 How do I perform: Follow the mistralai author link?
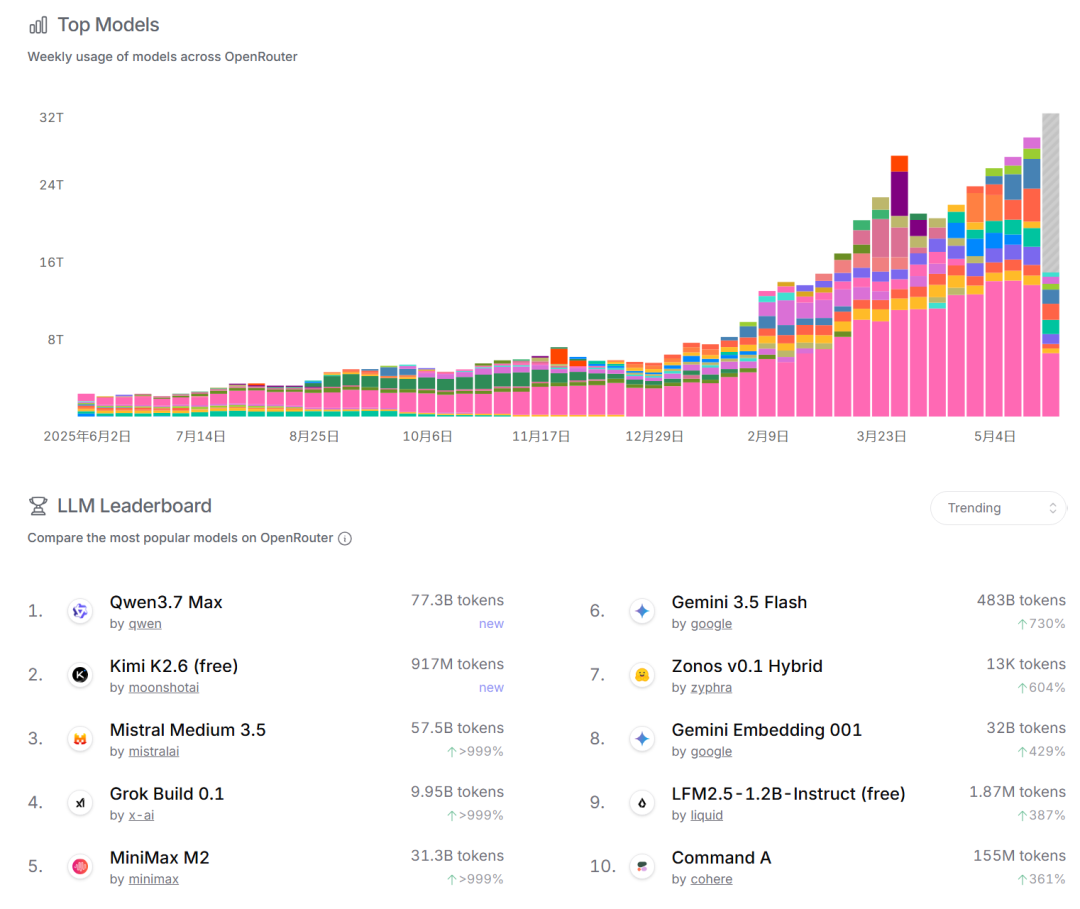(x=154, y=751)
